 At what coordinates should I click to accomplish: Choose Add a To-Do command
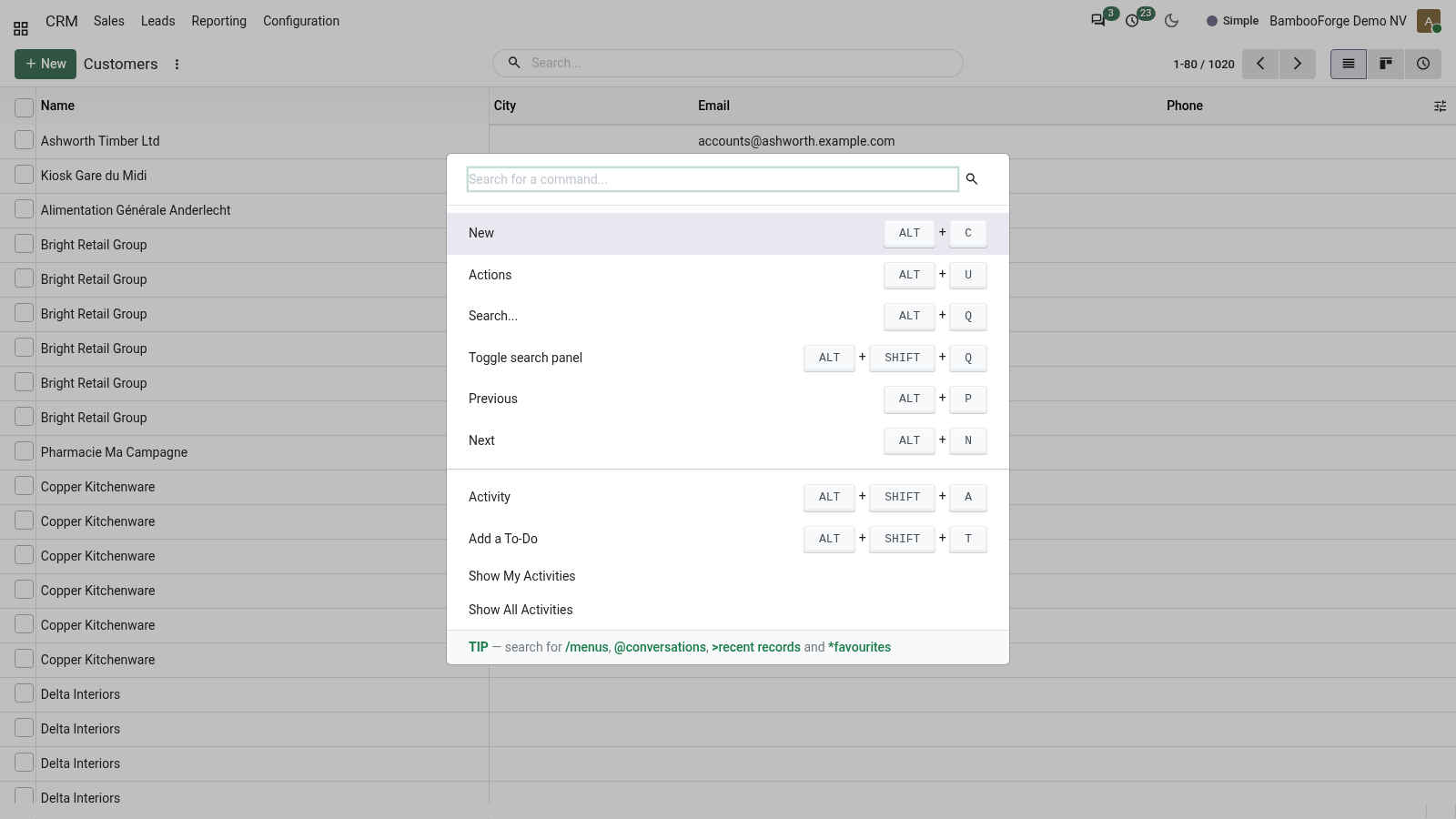click(728, 539)
